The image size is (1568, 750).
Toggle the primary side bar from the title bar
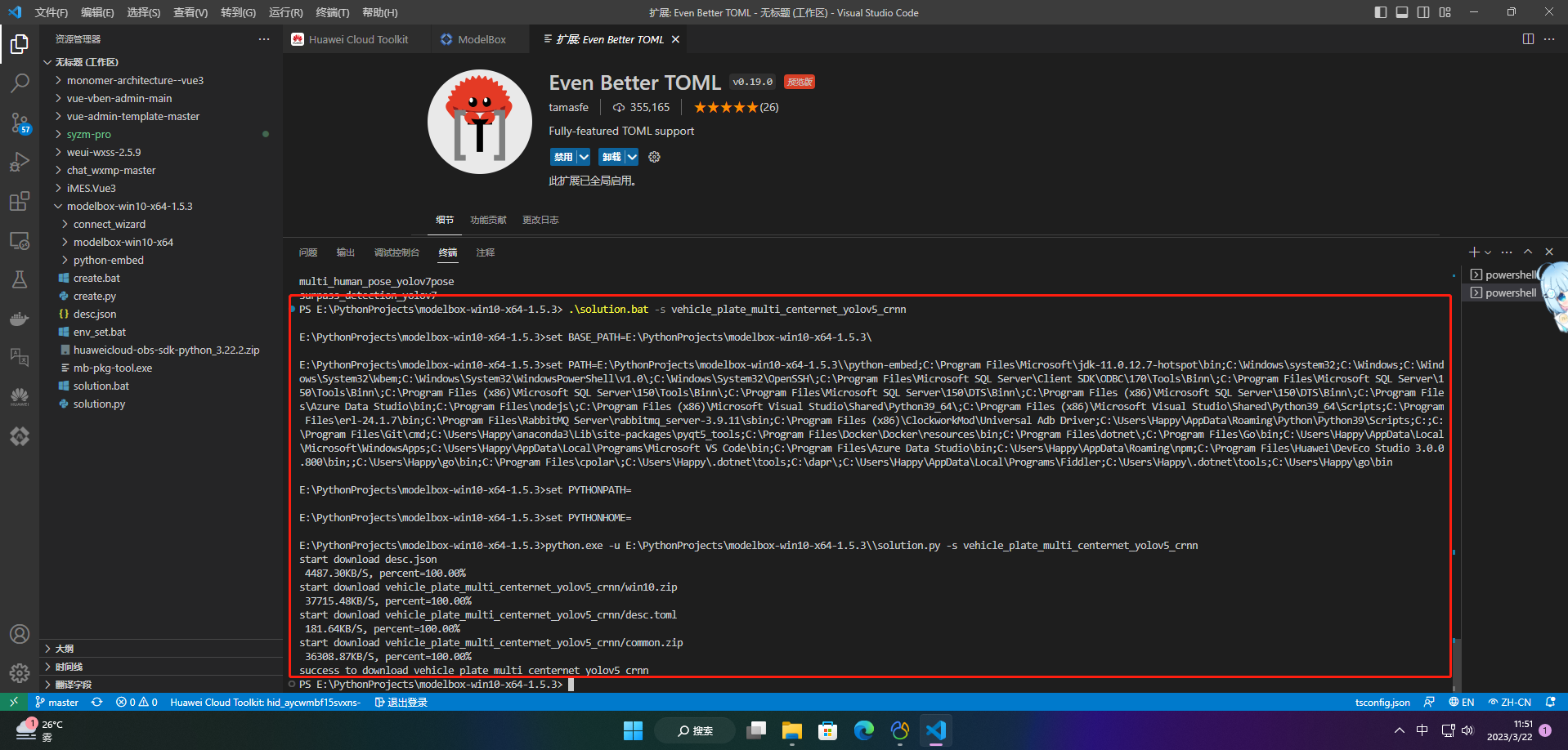pos(1381,12)
